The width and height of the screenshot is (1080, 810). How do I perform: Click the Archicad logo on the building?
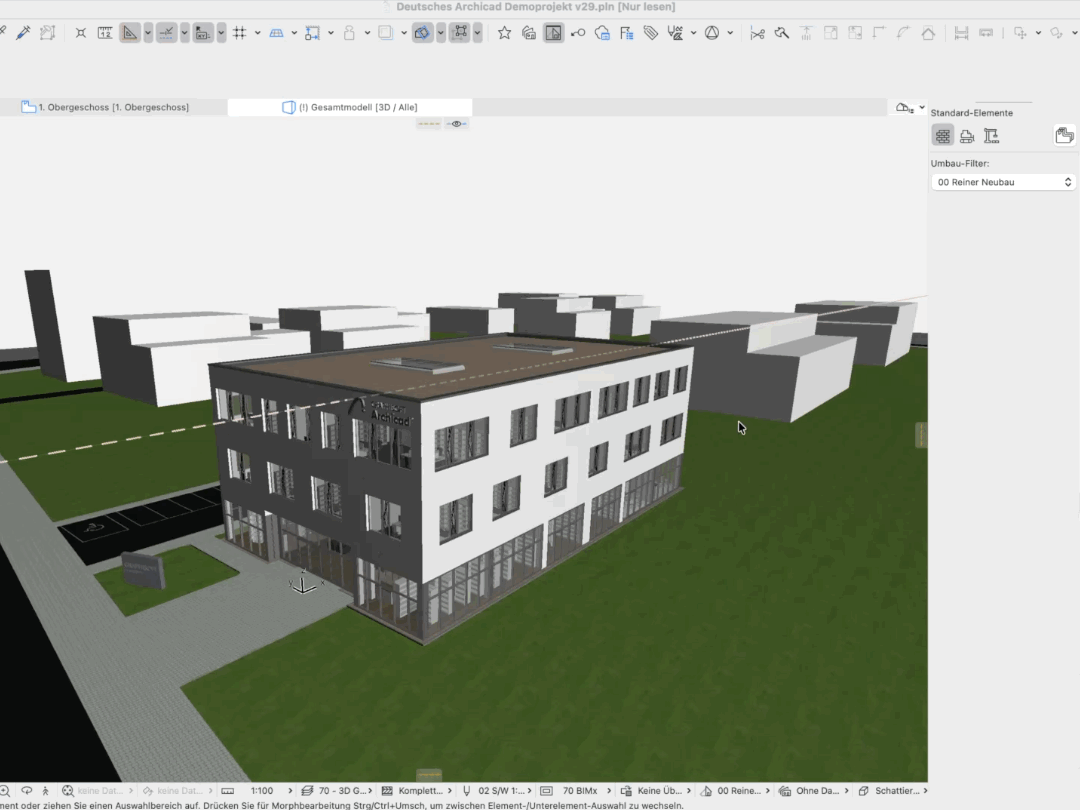tap(381, 411)
